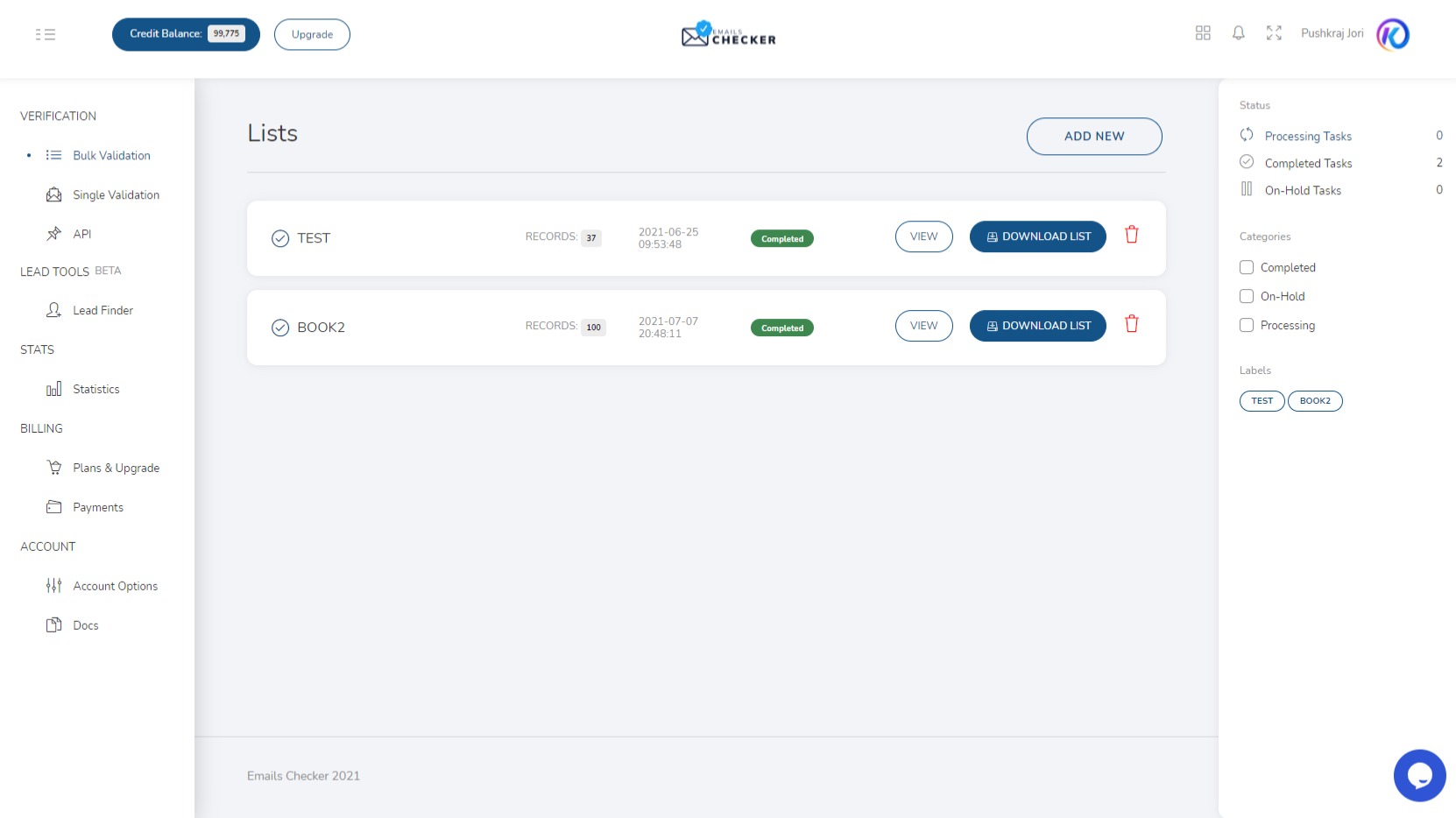Open Lead Finder from sidebar

[x=102, y=311]
